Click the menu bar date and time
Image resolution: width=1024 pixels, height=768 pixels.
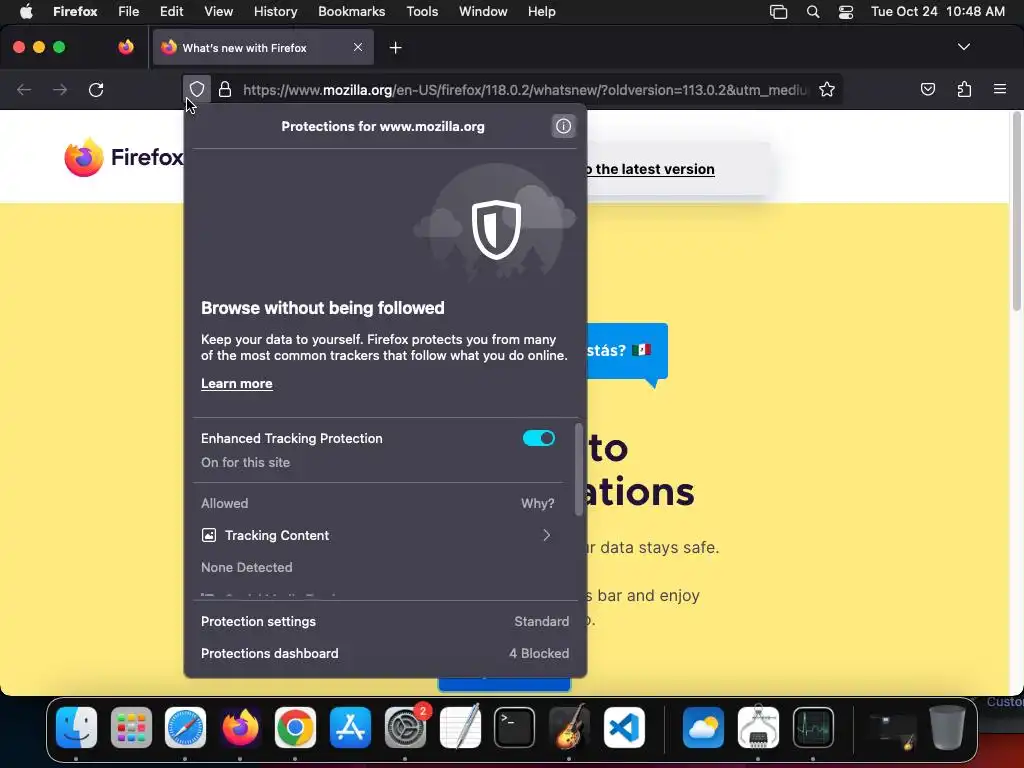point(938,11)
